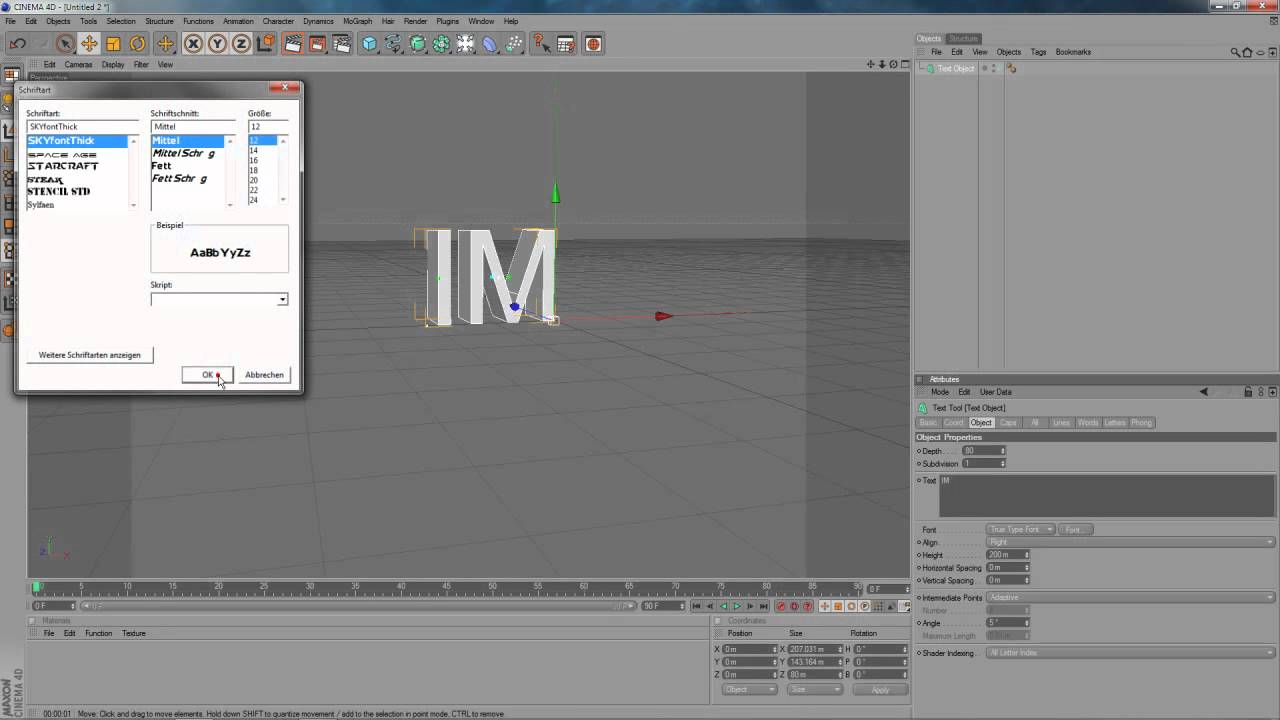Click Weitere Schriftarten anzeigen button

coord(90,355)
